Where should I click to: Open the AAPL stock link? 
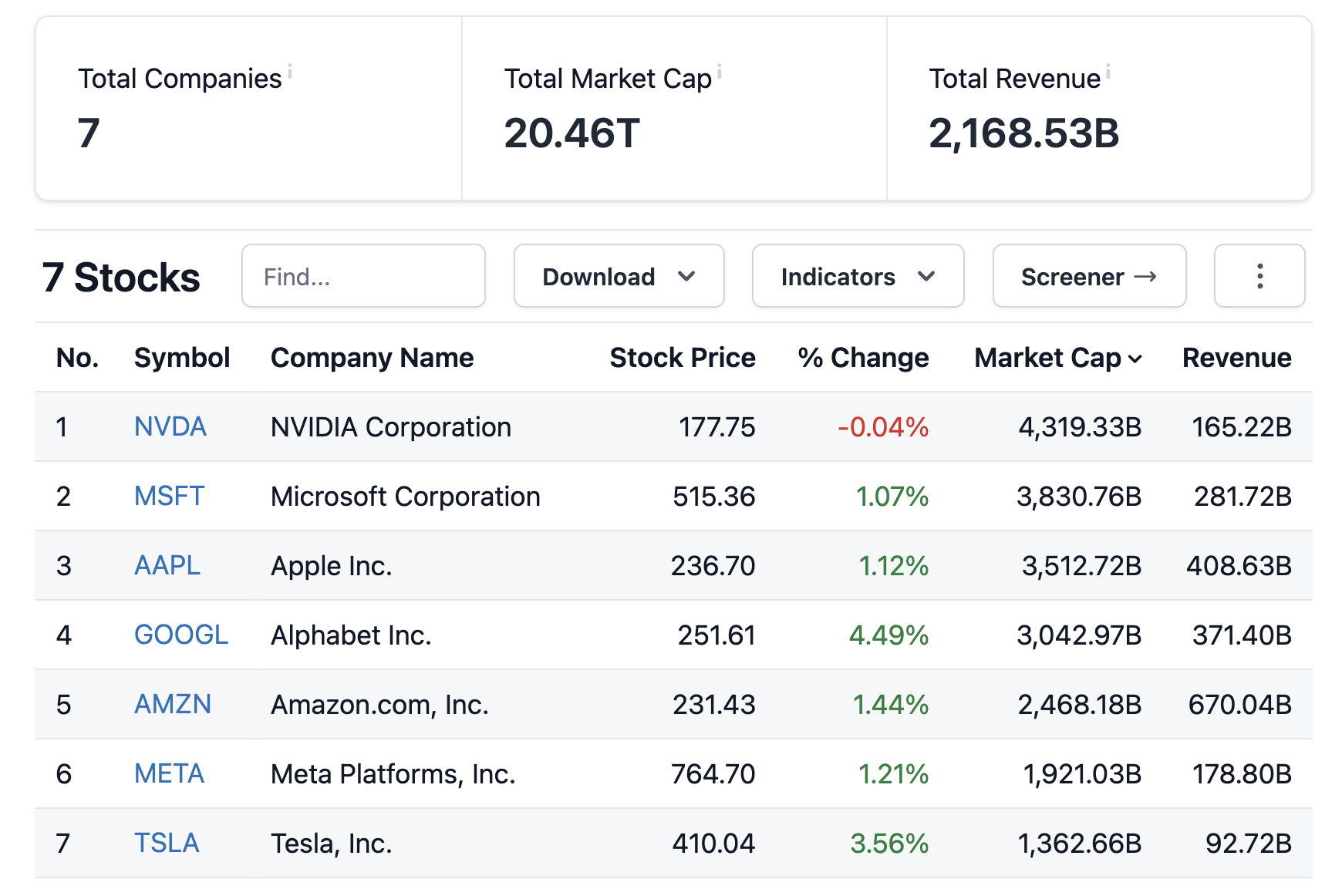tap(167, 565)
